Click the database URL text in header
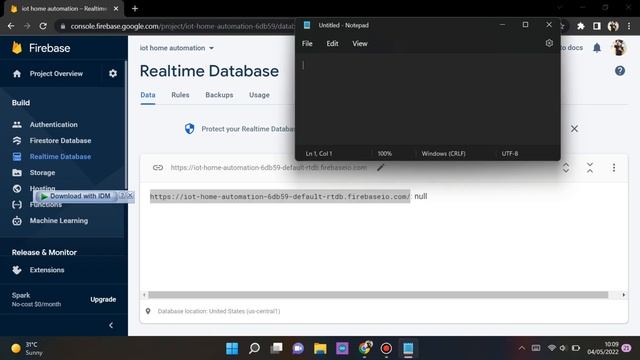Image resolution: width=640 pixels, height=360 pixels. [x=269, y=168]
